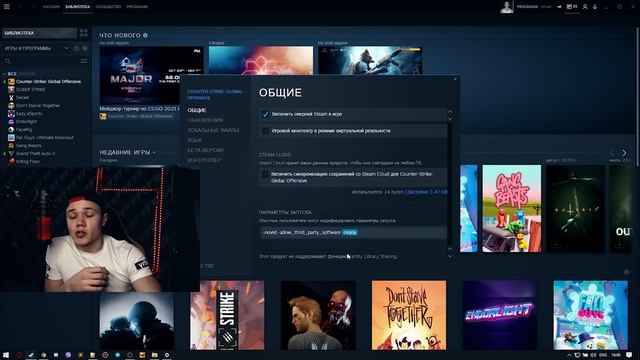Select Общие tab in properties dialog
This screenshot has width=640, height=360.
[x=197, y=110]
